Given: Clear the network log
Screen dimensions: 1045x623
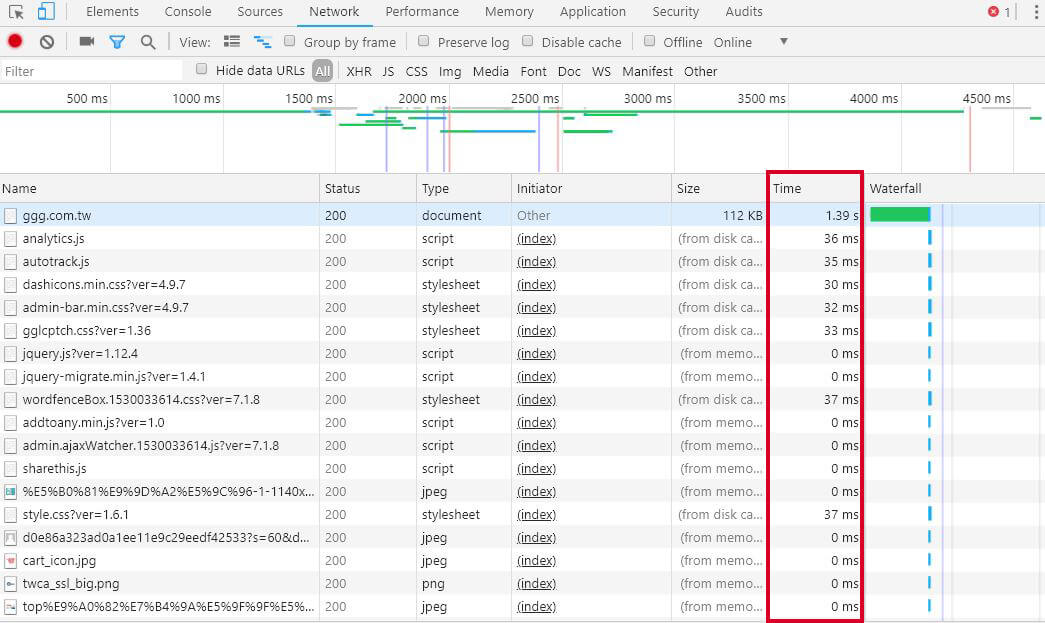Looking at the screenshot, I should click(47, 42).
